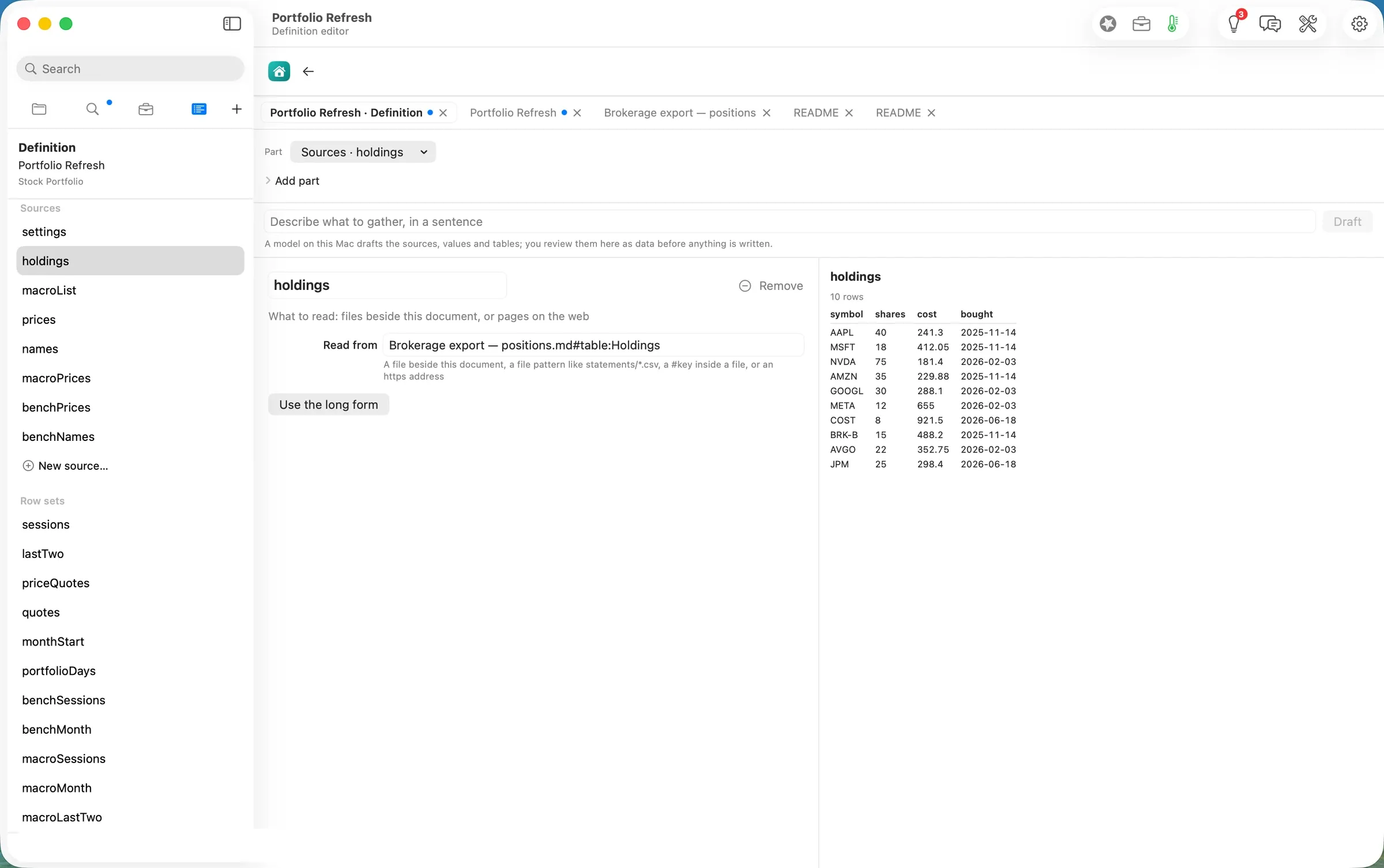1384x868 pixels.
Task: Close the Portfolio Refresh · Definition tab
Action: pos(443,113)
